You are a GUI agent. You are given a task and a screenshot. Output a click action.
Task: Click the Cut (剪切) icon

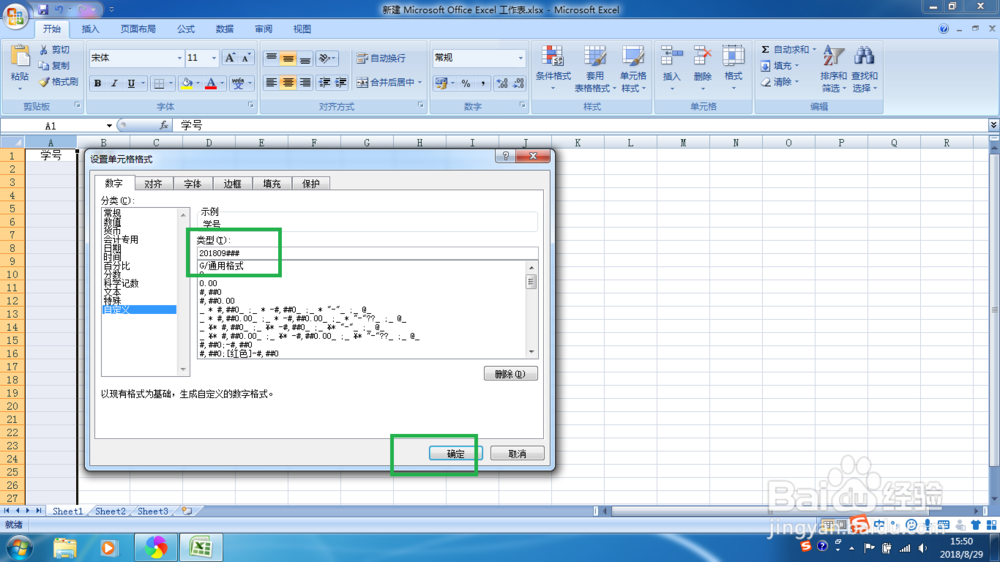tap(43, 50)
